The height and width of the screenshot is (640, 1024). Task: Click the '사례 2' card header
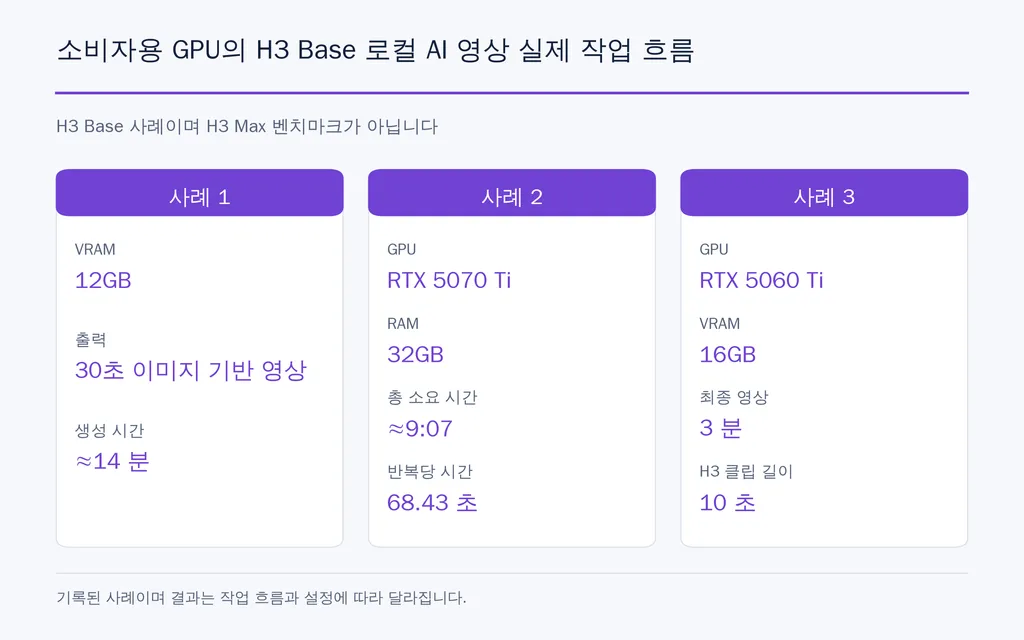tap(511, 193)
